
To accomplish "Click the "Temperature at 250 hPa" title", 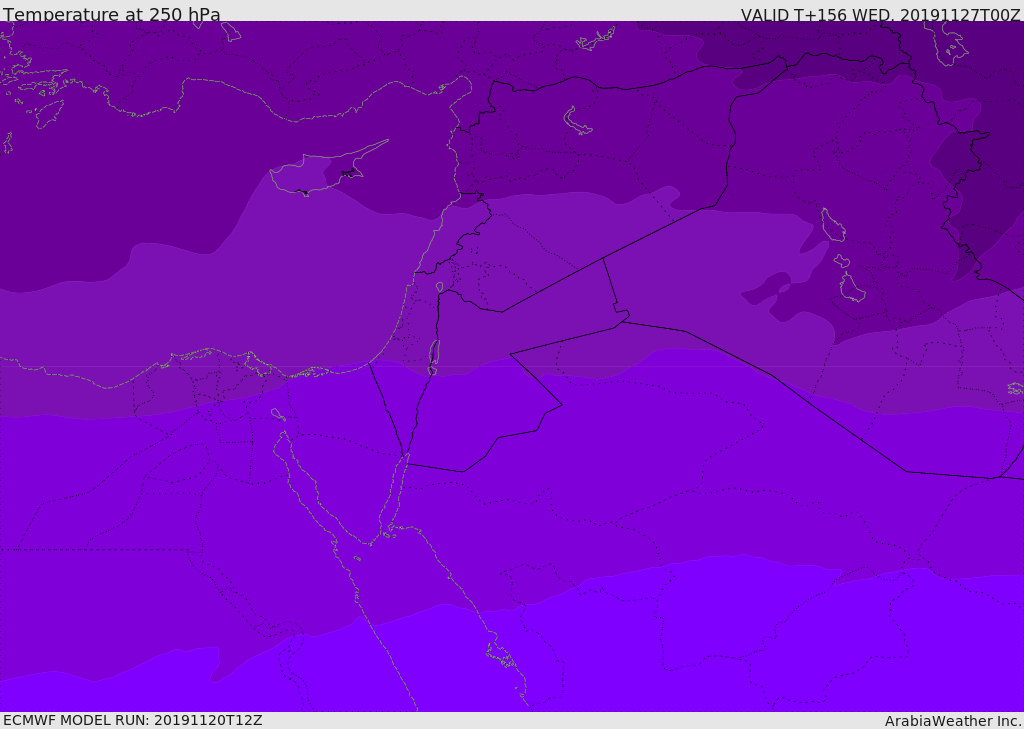I will (111, 14).
